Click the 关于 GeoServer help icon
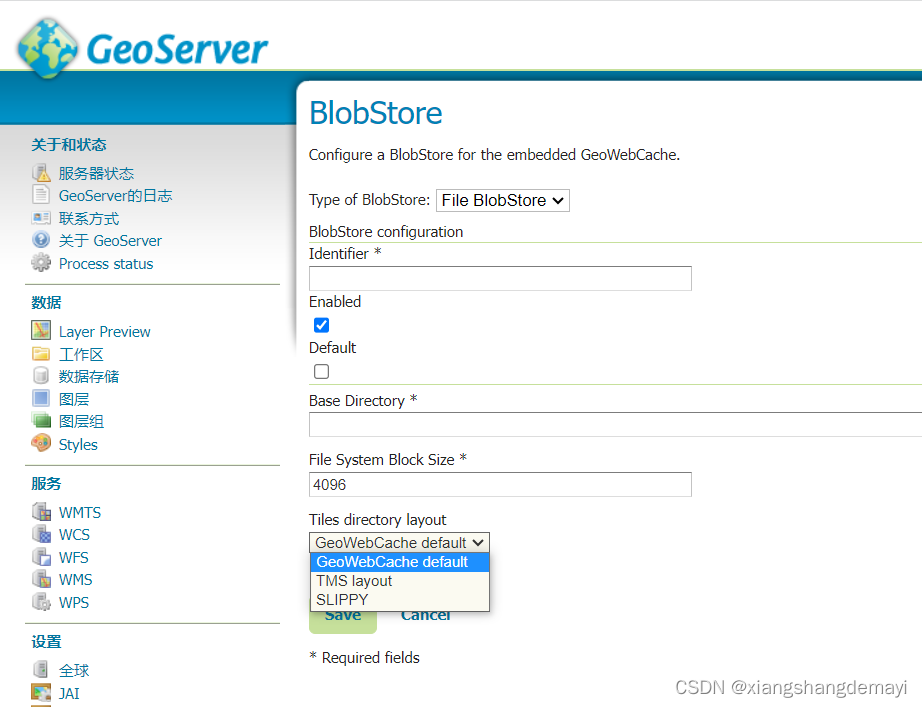This screenshot has width=922, height=707. click(41, 240)
